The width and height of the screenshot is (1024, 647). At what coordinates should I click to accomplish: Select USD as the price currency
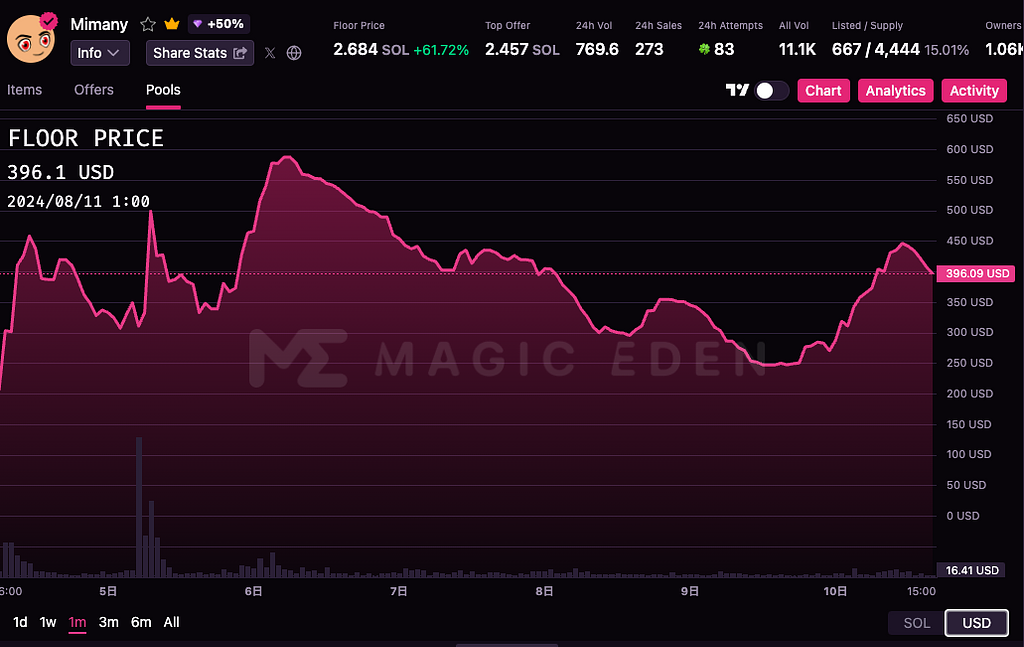pyautogui.click(x=976, y=623)
